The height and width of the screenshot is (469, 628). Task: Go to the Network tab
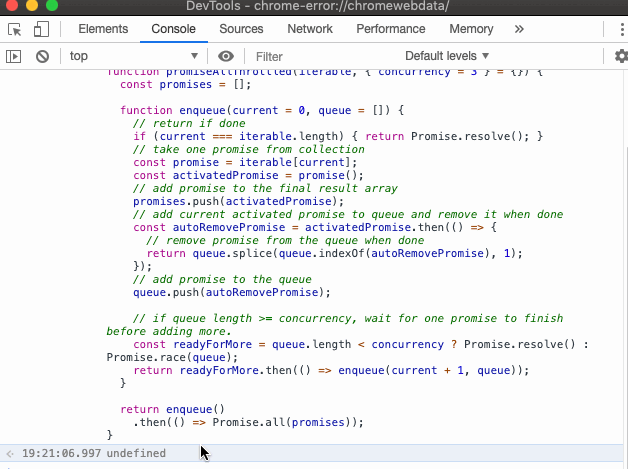[310, 29]
